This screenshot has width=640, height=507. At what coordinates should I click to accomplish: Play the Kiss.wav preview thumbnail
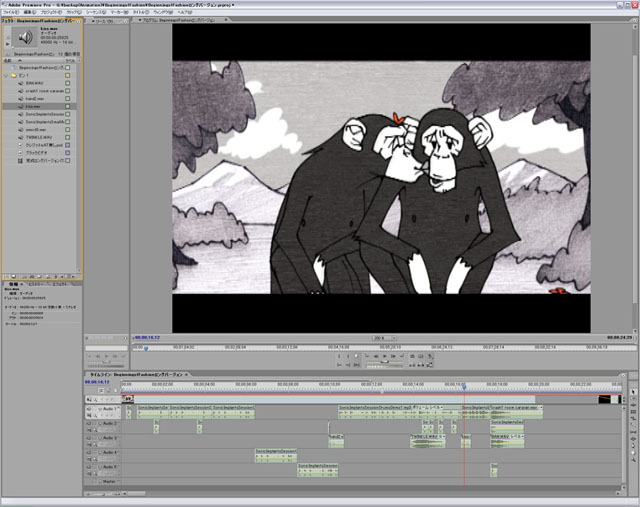[x=7, y=44]
